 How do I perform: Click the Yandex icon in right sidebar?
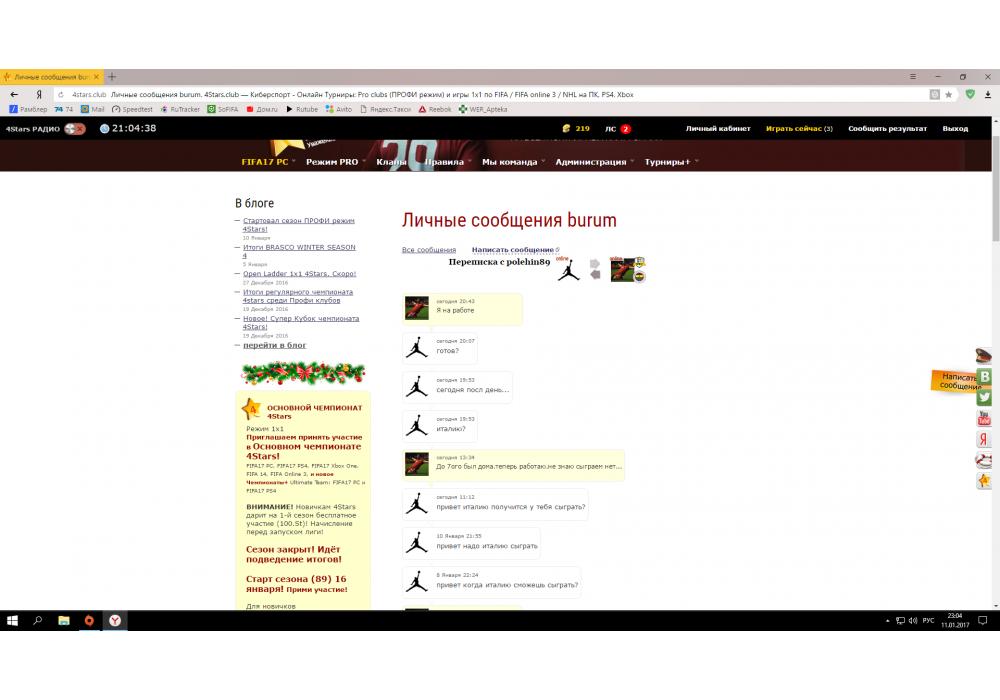pos(985,439)
